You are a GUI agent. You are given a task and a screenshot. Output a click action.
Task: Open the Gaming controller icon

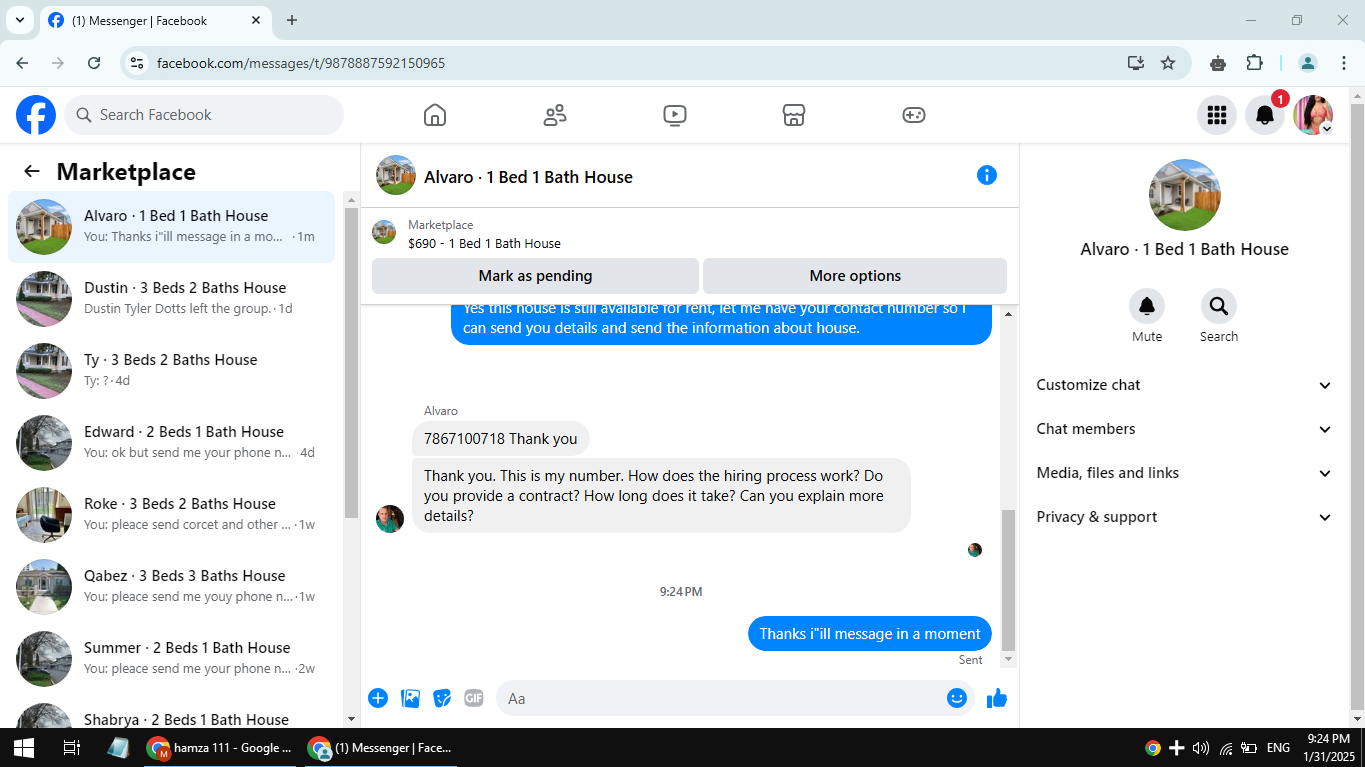tap(914, 115)
